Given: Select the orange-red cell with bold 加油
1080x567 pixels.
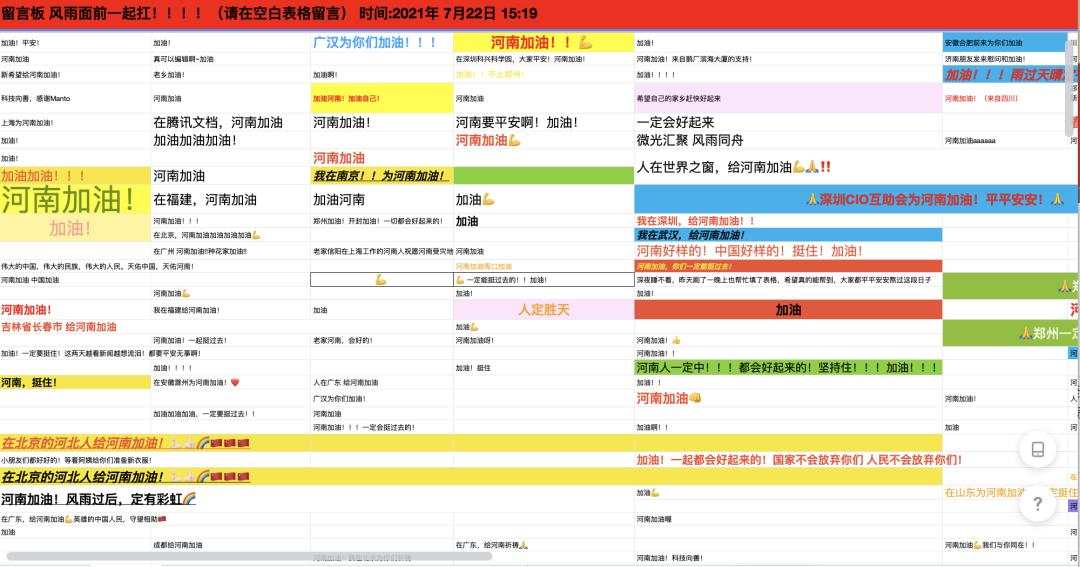Looking at the screenshot, I should pos(788,310).
